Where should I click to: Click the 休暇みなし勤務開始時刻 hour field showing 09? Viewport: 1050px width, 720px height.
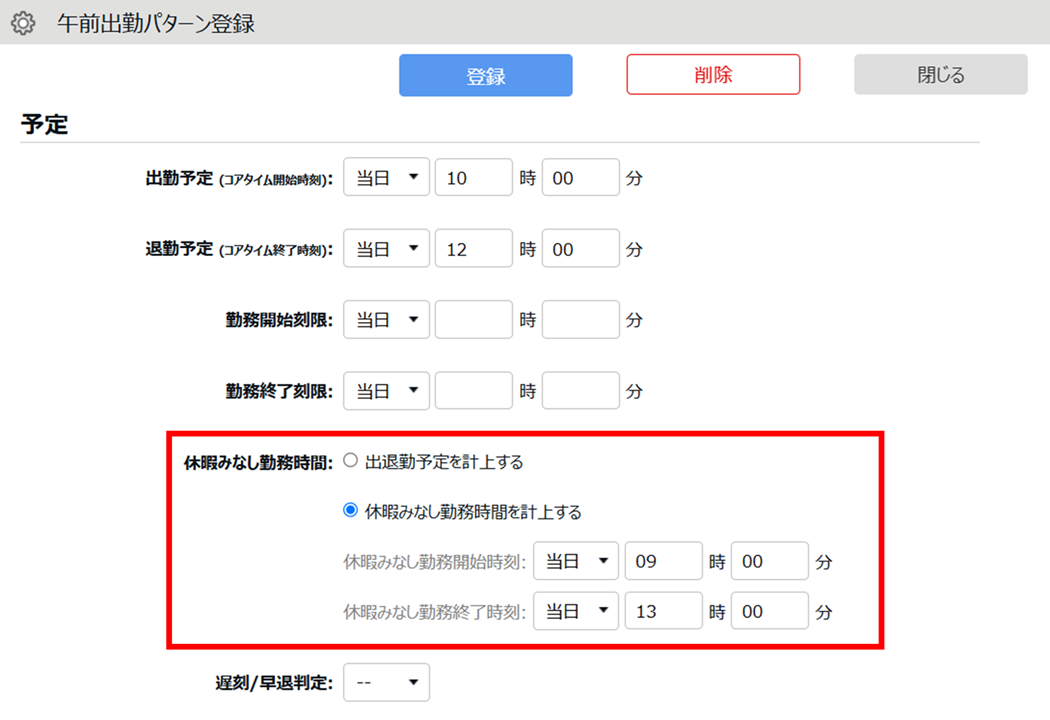click(663, 561)
